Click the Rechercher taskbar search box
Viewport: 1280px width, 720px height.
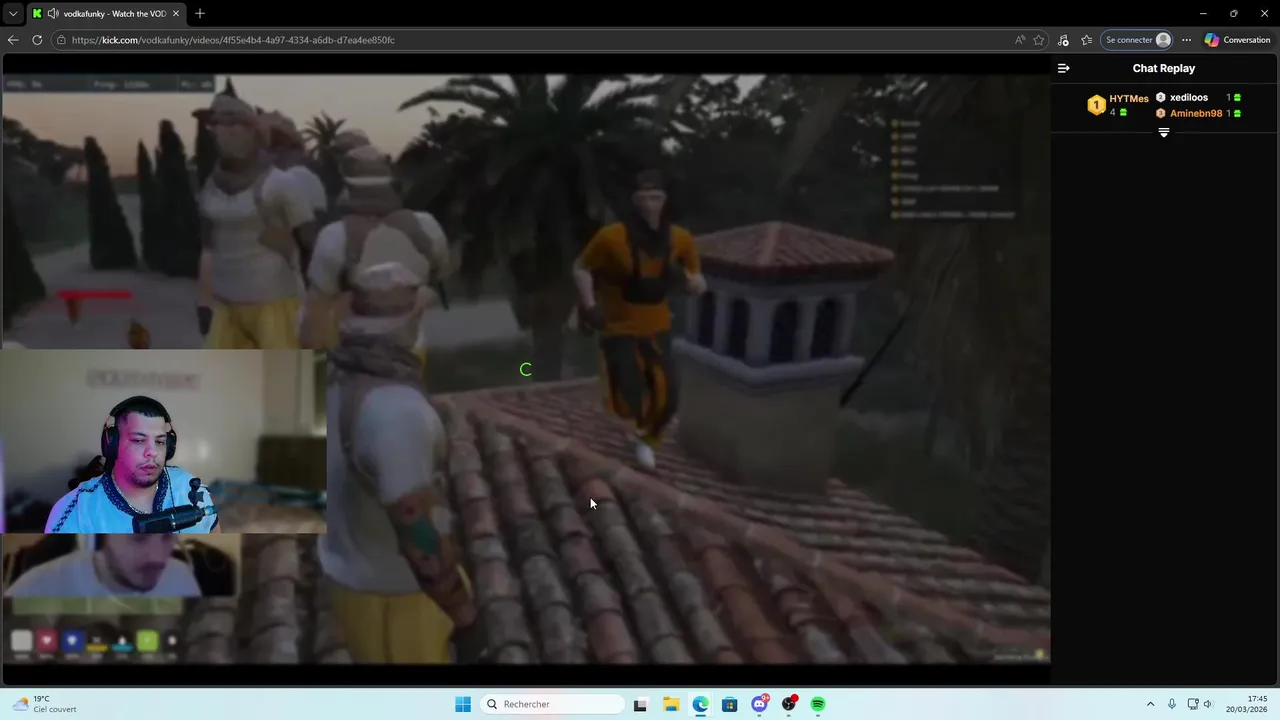pos(552,704)
